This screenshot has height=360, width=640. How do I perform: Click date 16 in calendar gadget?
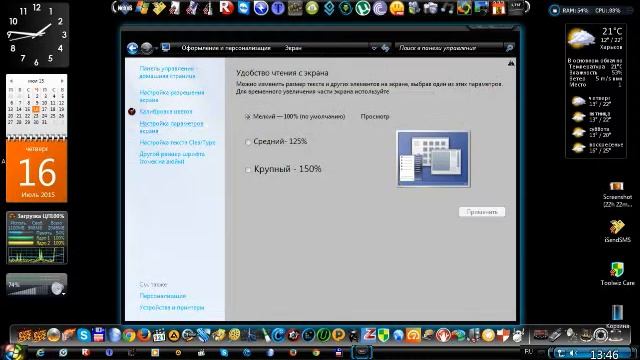click(36, 109)
